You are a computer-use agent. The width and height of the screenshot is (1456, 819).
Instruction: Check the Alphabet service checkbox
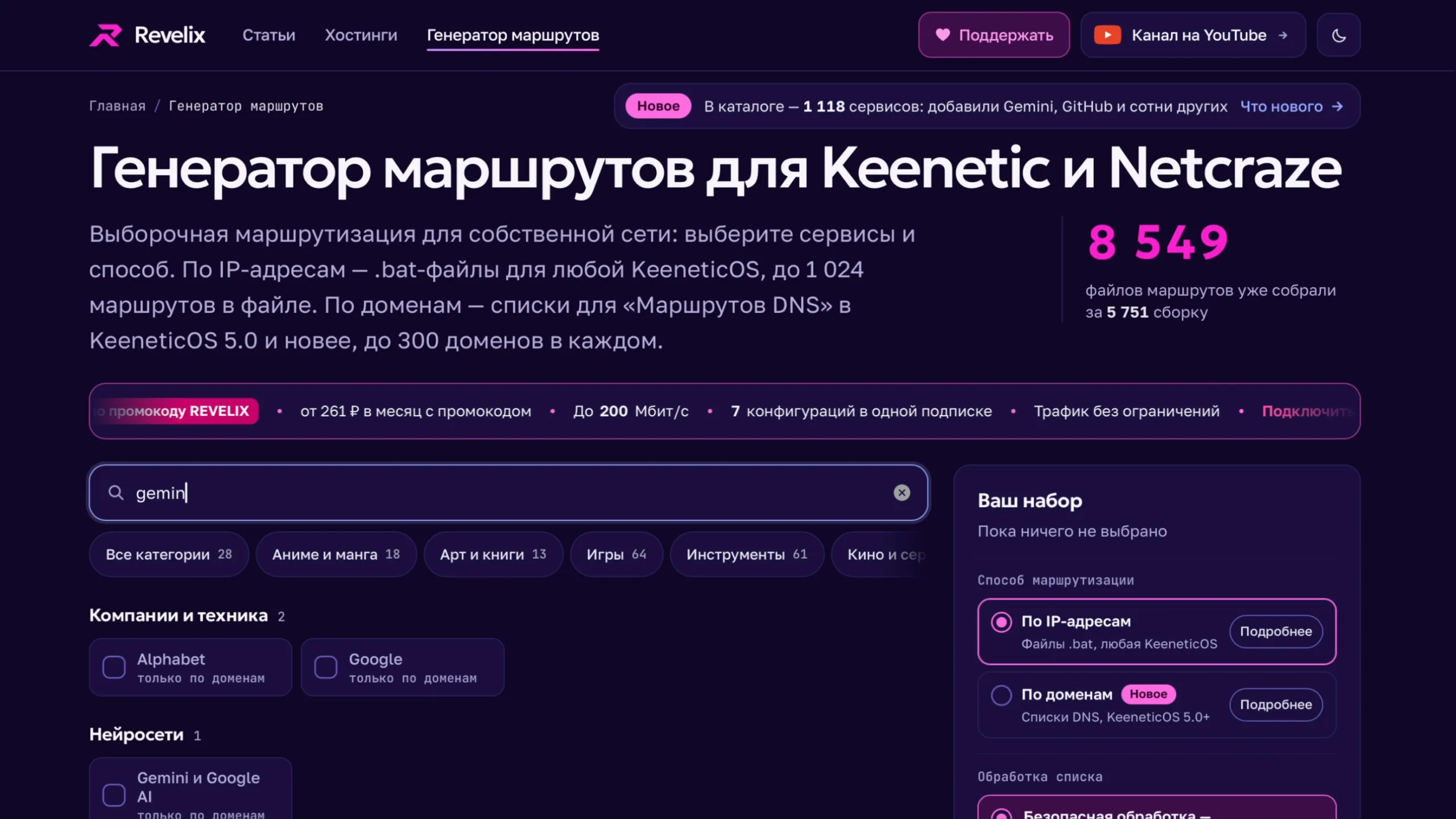(x=114, y=667)
